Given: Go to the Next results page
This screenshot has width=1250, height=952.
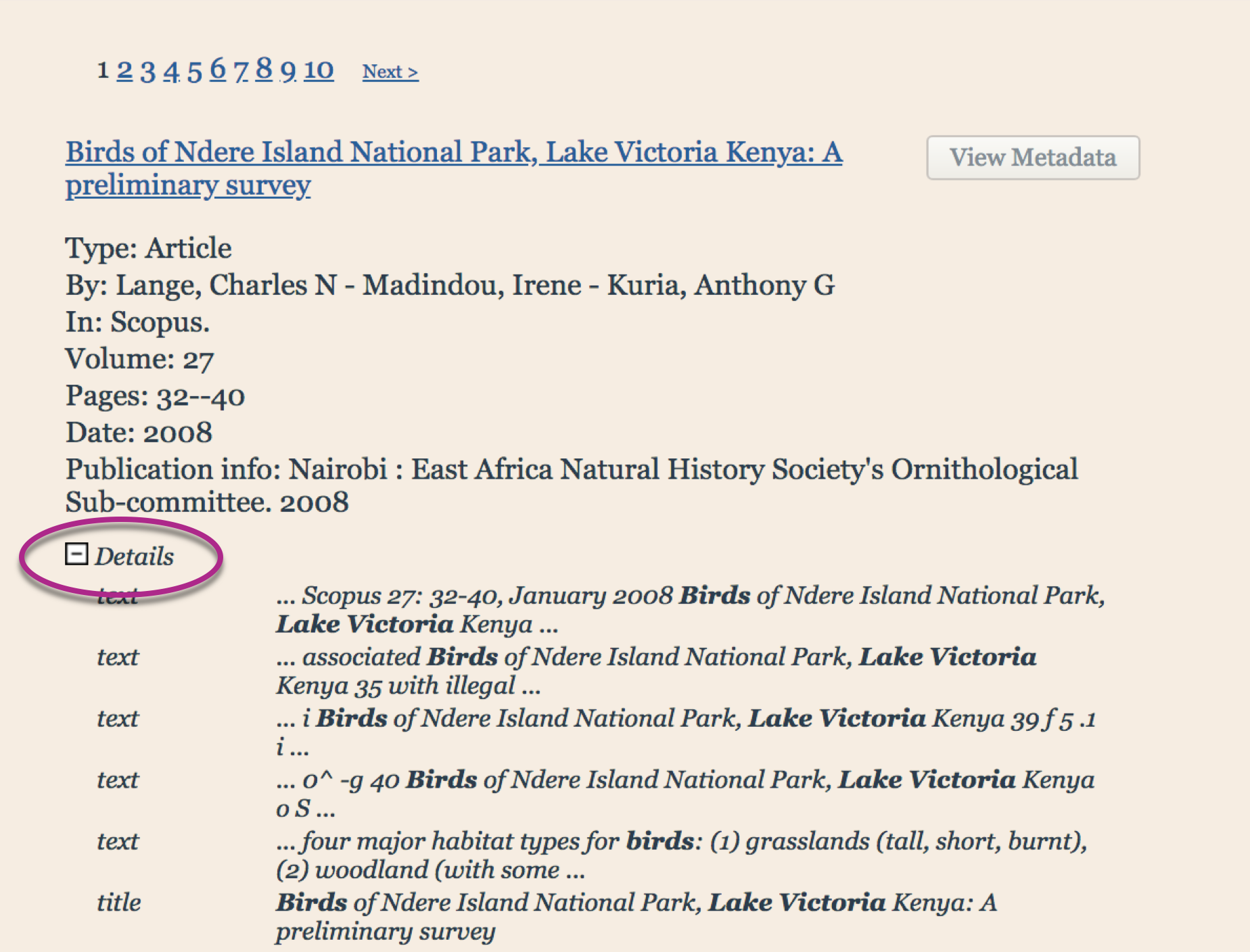Looking at the screenshot, I should [x=390, y=72].
